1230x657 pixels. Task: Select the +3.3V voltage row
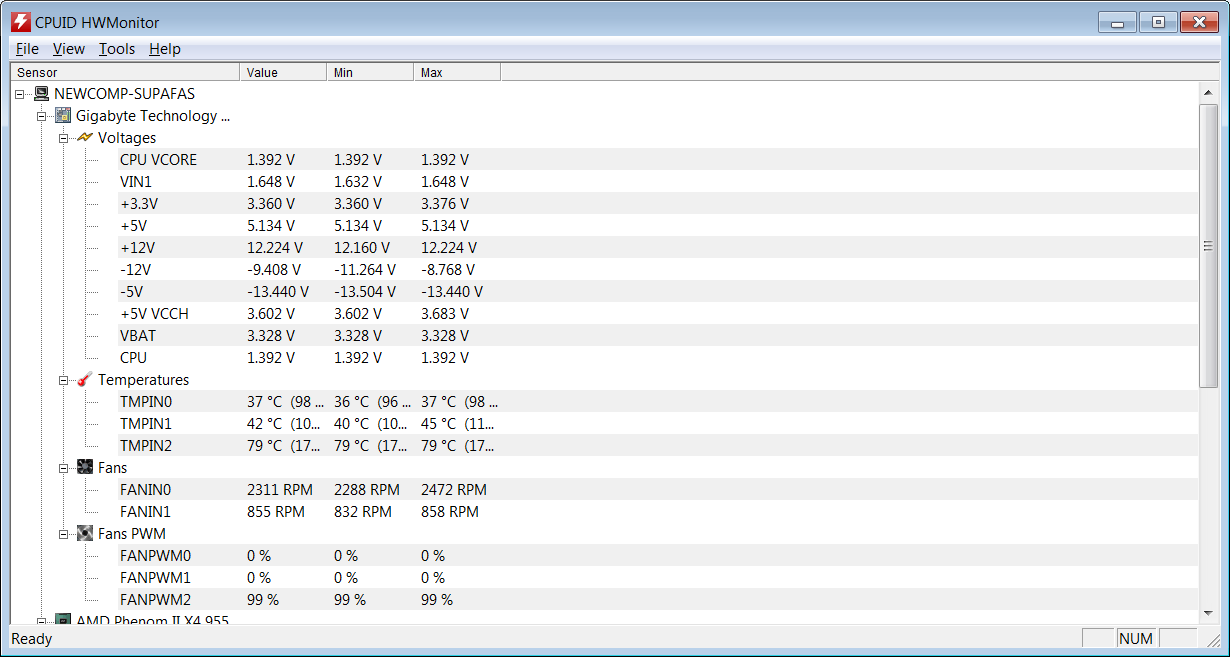pyautogui.click(x=658, y=204)
